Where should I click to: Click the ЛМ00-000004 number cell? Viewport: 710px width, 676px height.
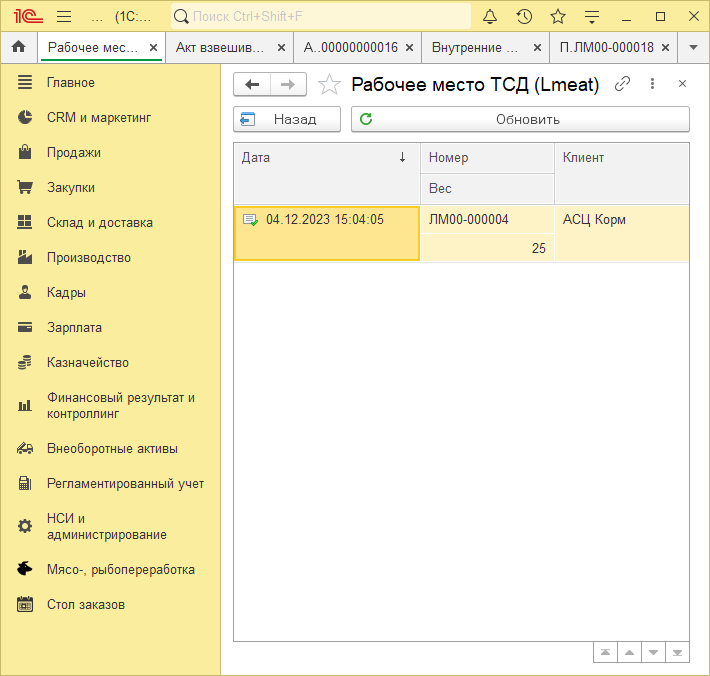tap(488, 220)
